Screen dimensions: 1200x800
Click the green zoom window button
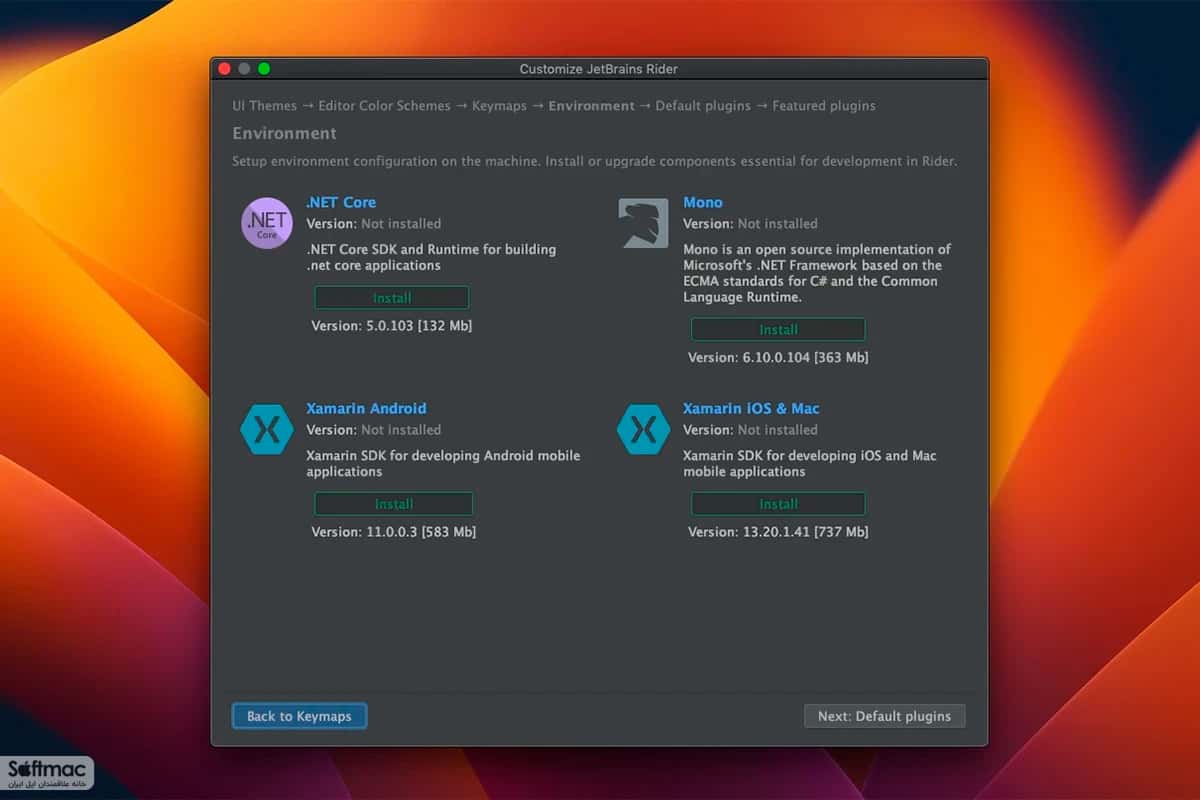click(x=264, y=69)
